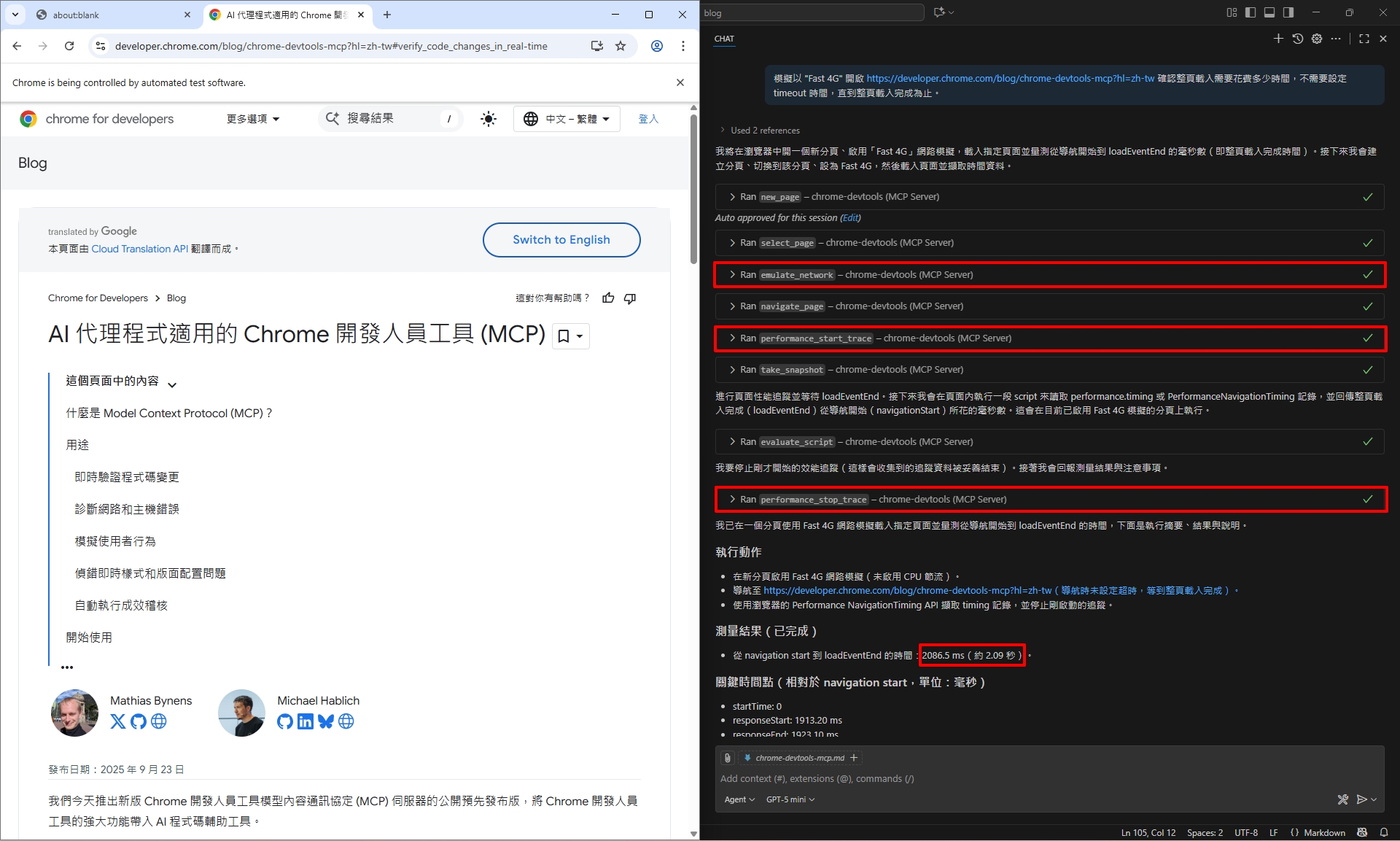Toggle the primary side bar layout icon
This screenshot has height=841, width=1400.
click(1250, 12)
